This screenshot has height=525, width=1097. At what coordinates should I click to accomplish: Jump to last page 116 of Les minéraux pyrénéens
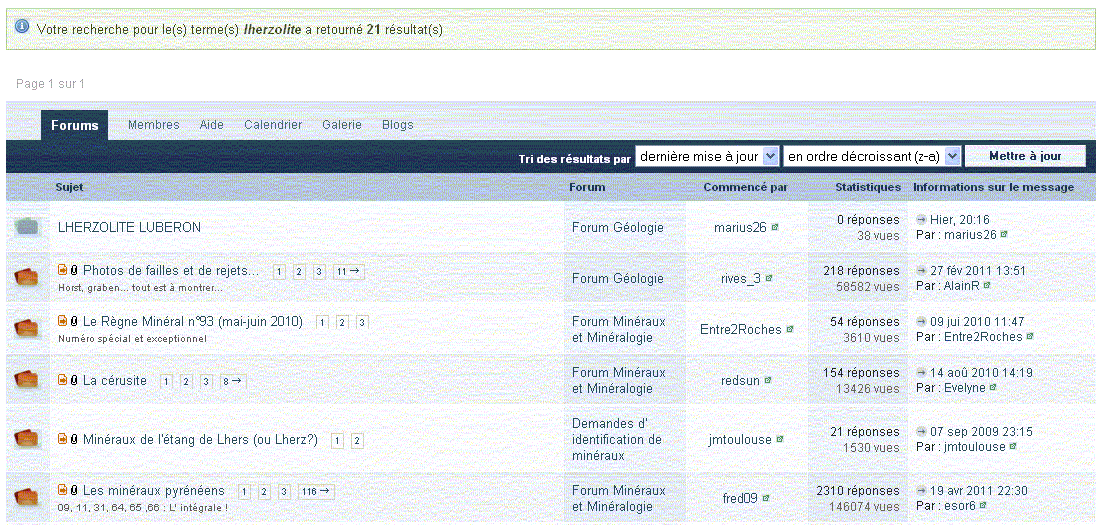316,491
